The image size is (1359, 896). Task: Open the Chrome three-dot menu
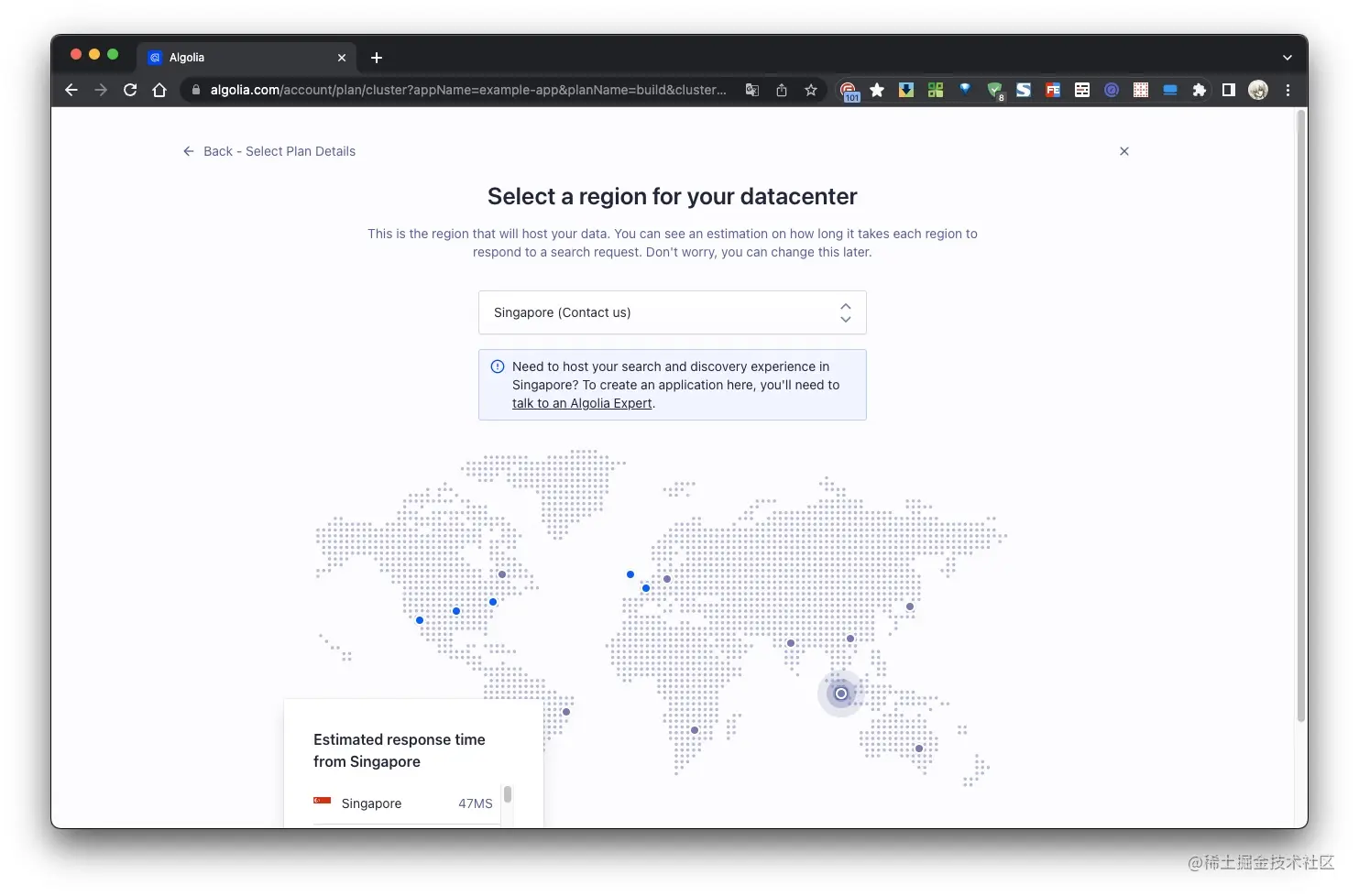coord(1288,90)
